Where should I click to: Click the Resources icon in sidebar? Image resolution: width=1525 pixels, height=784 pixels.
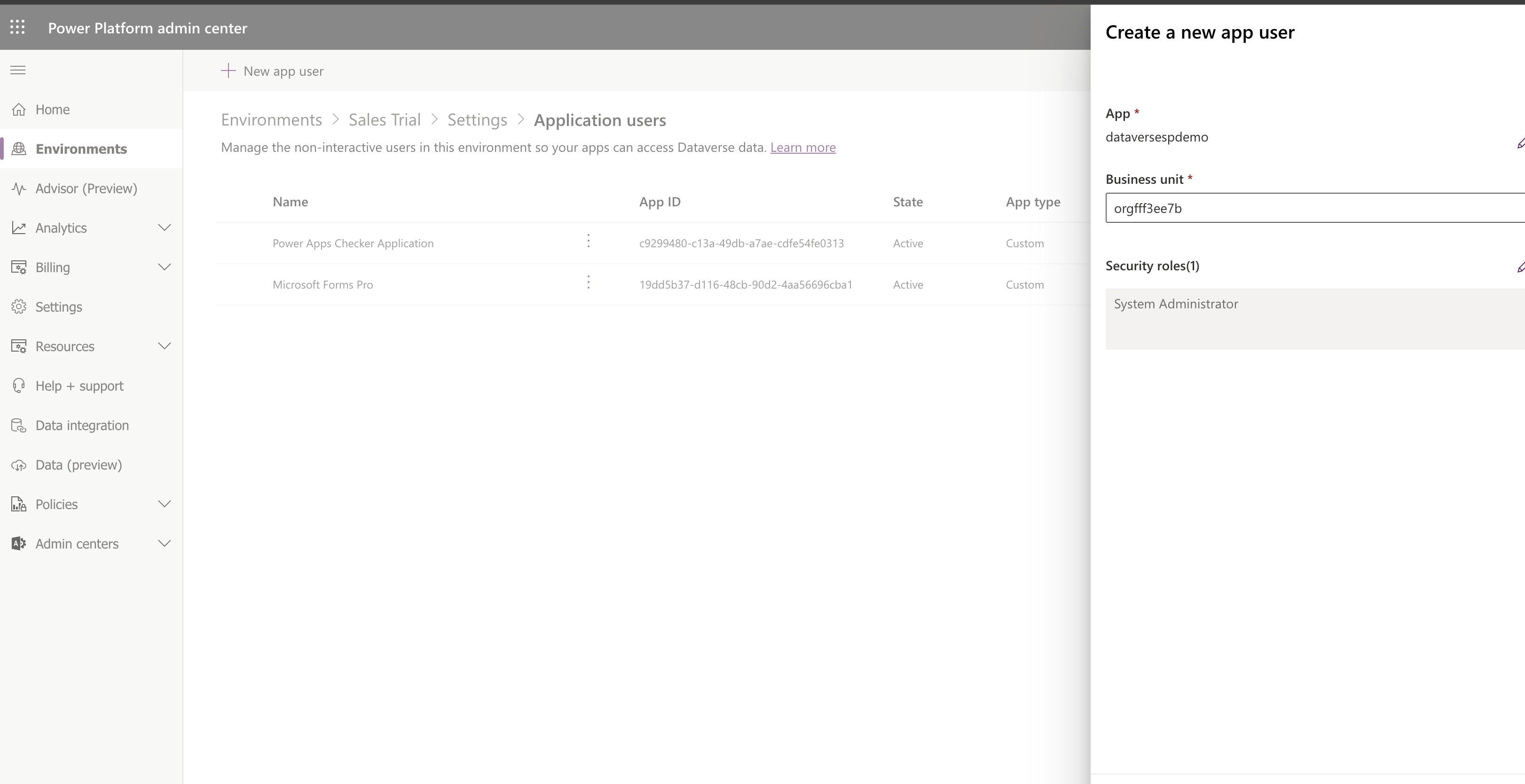click(x=19, y=346)
